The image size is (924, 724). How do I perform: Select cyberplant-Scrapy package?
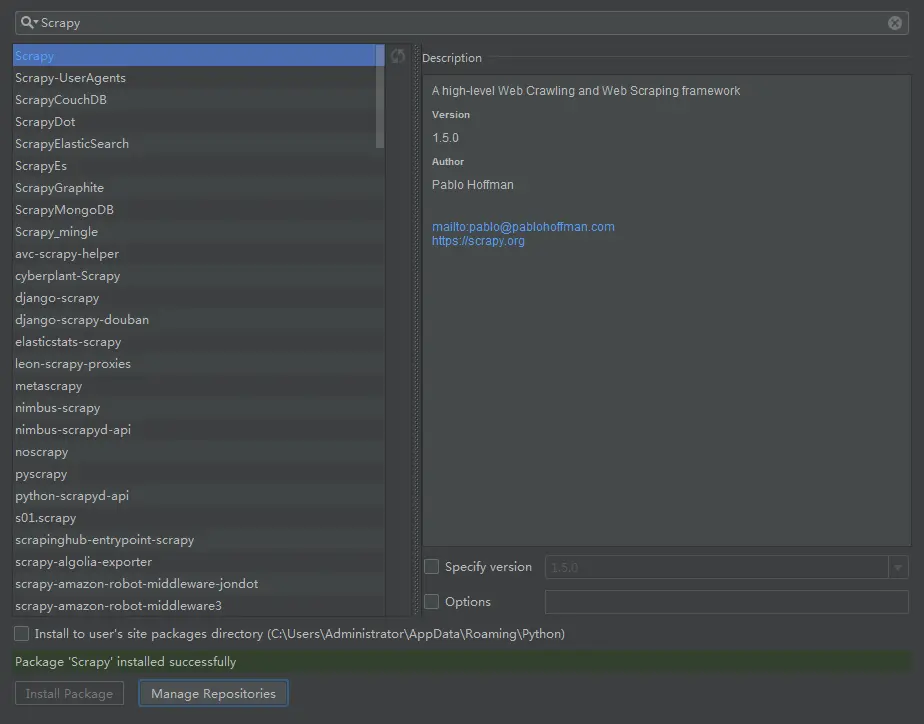click(199, 276)
